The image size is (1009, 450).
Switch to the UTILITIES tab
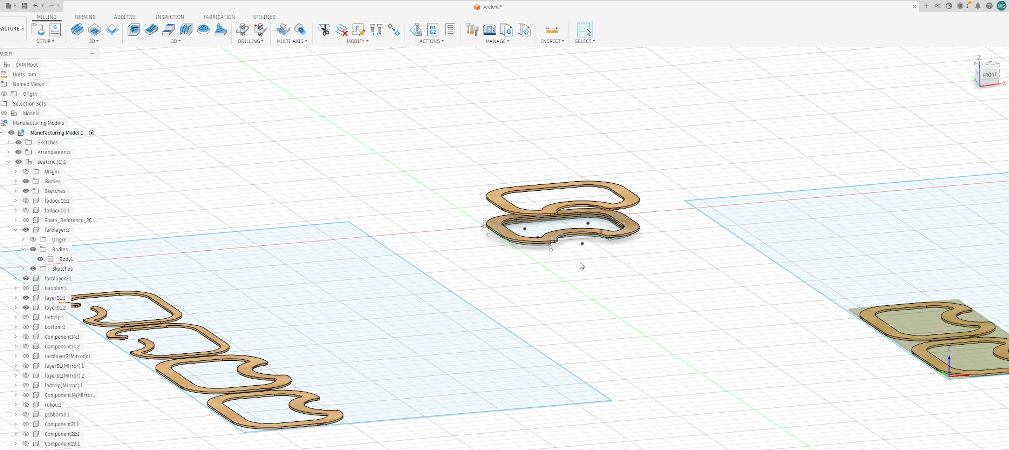[264, 17]
